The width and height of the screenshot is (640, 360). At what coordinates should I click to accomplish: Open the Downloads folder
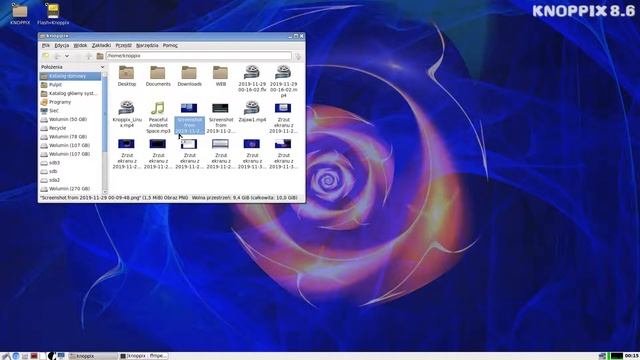pos(189,76)
